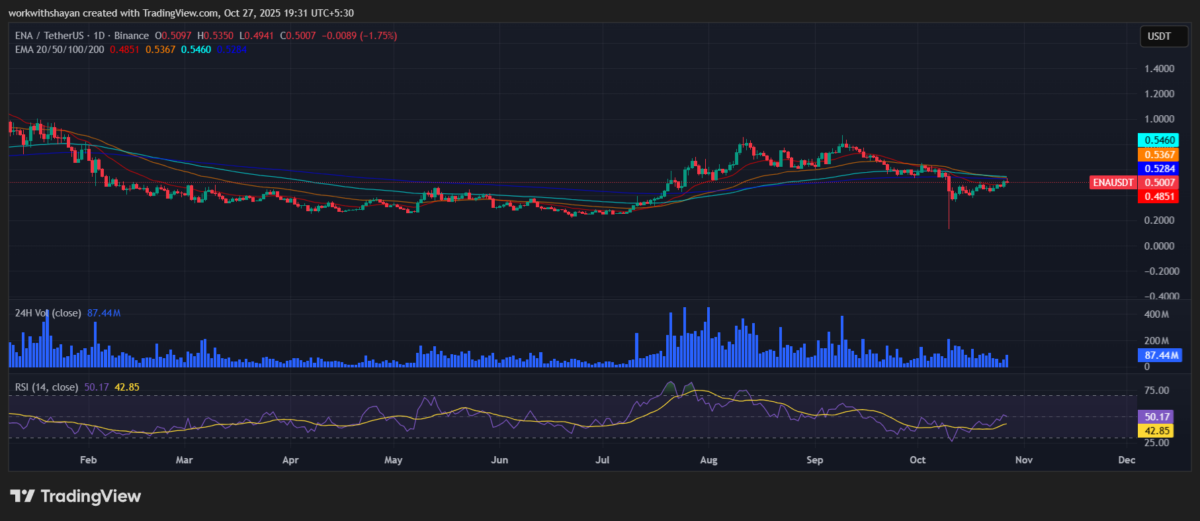Click the purple 50.17 RSI axis label
The image size is (1200, 521).
(x=1159, y=416)
